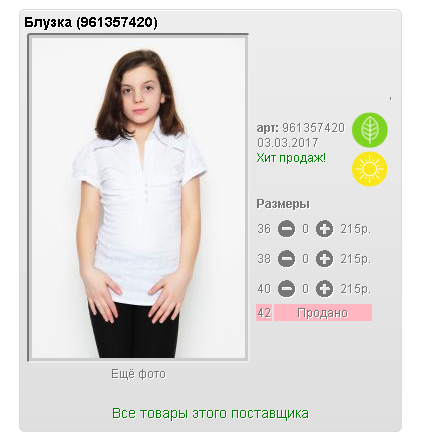Viewport: 436px width, 436px height.
Task: Open 'Все товары этого поставщика' link
Action: point(210,413)
